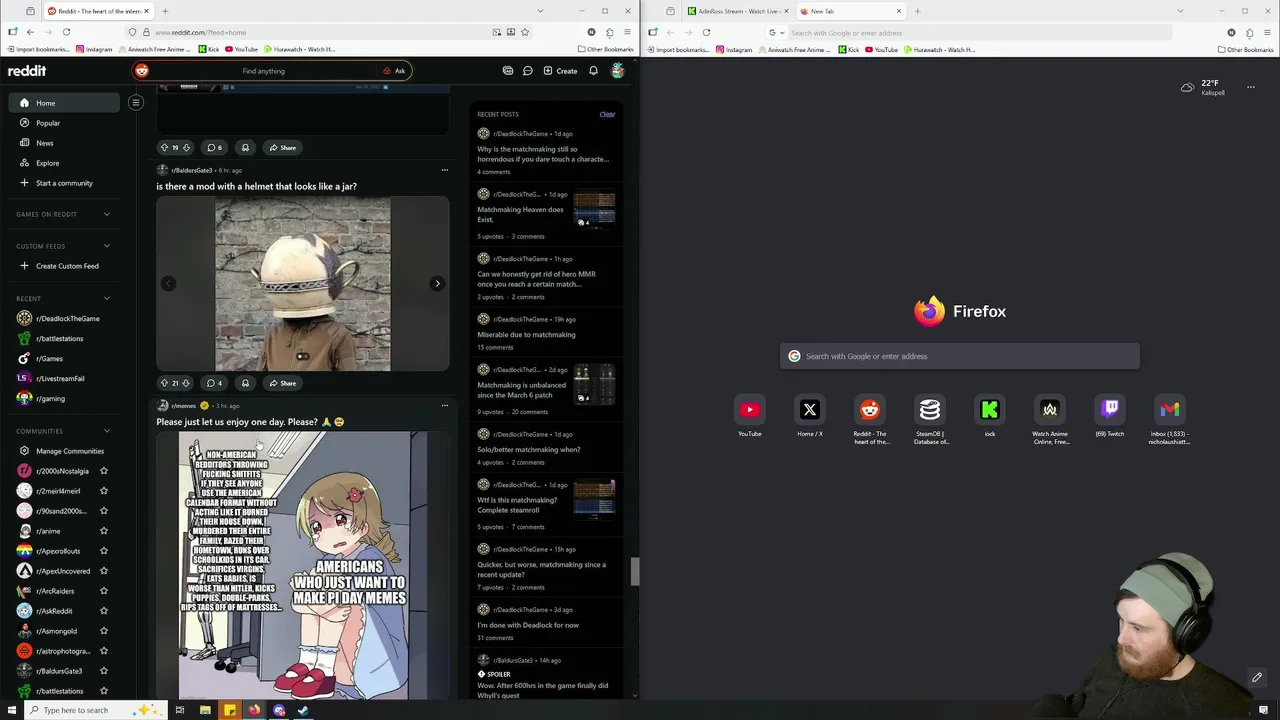Favorite r/2meirl4meirl with star

pyautogui.click(x=104, y=491)
